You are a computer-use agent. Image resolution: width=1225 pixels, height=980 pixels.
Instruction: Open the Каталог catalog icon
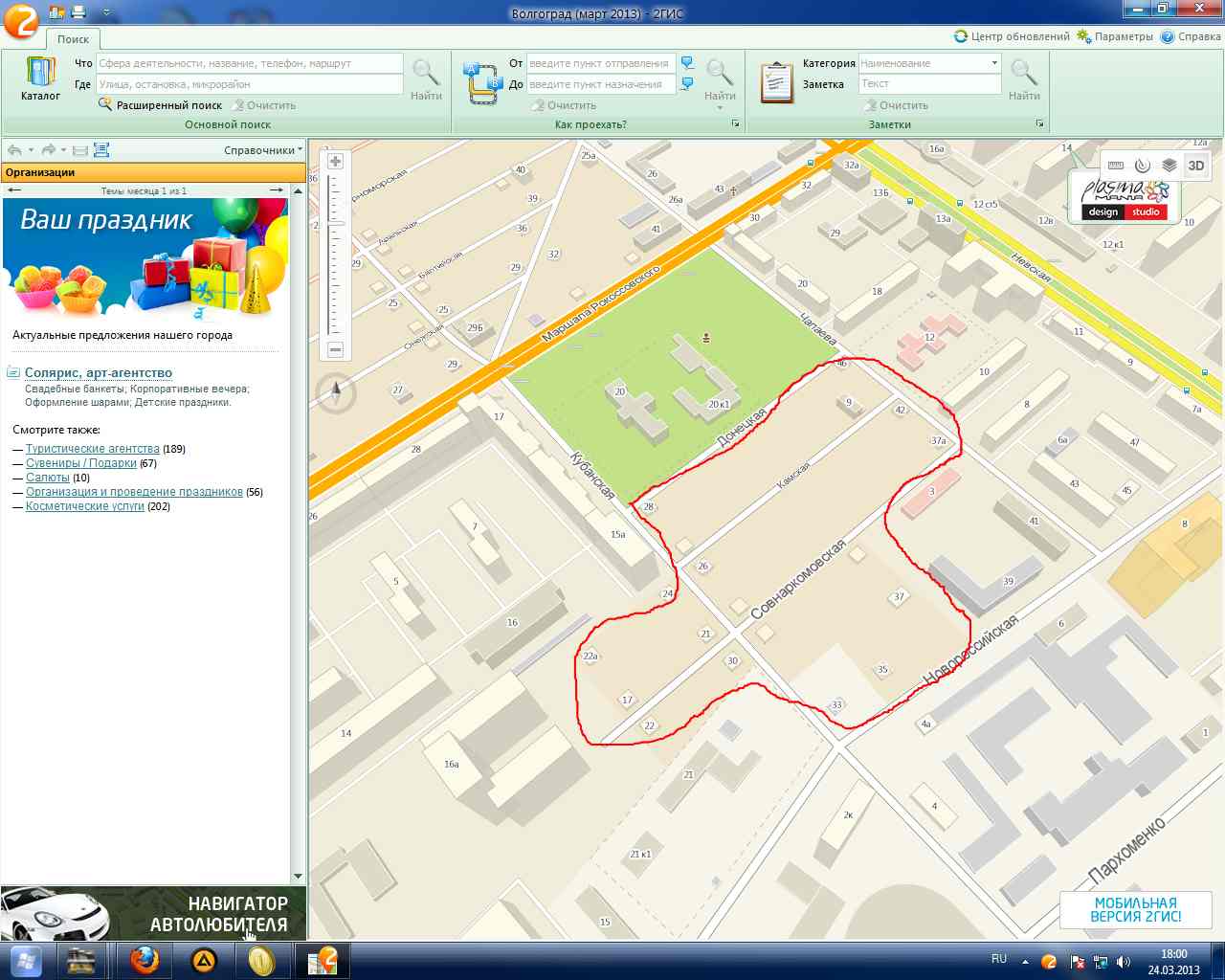click(40, 78)
